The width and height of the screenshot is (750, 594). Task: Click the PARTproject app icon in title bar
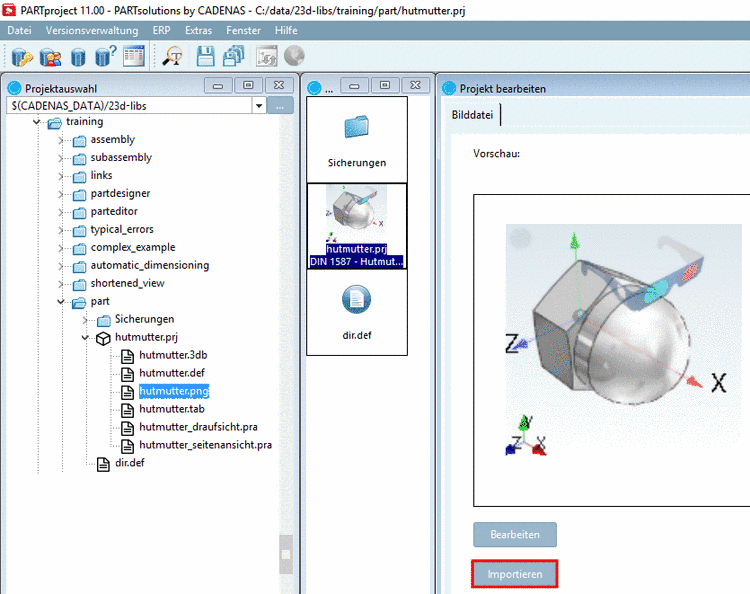tap(9, 10)
